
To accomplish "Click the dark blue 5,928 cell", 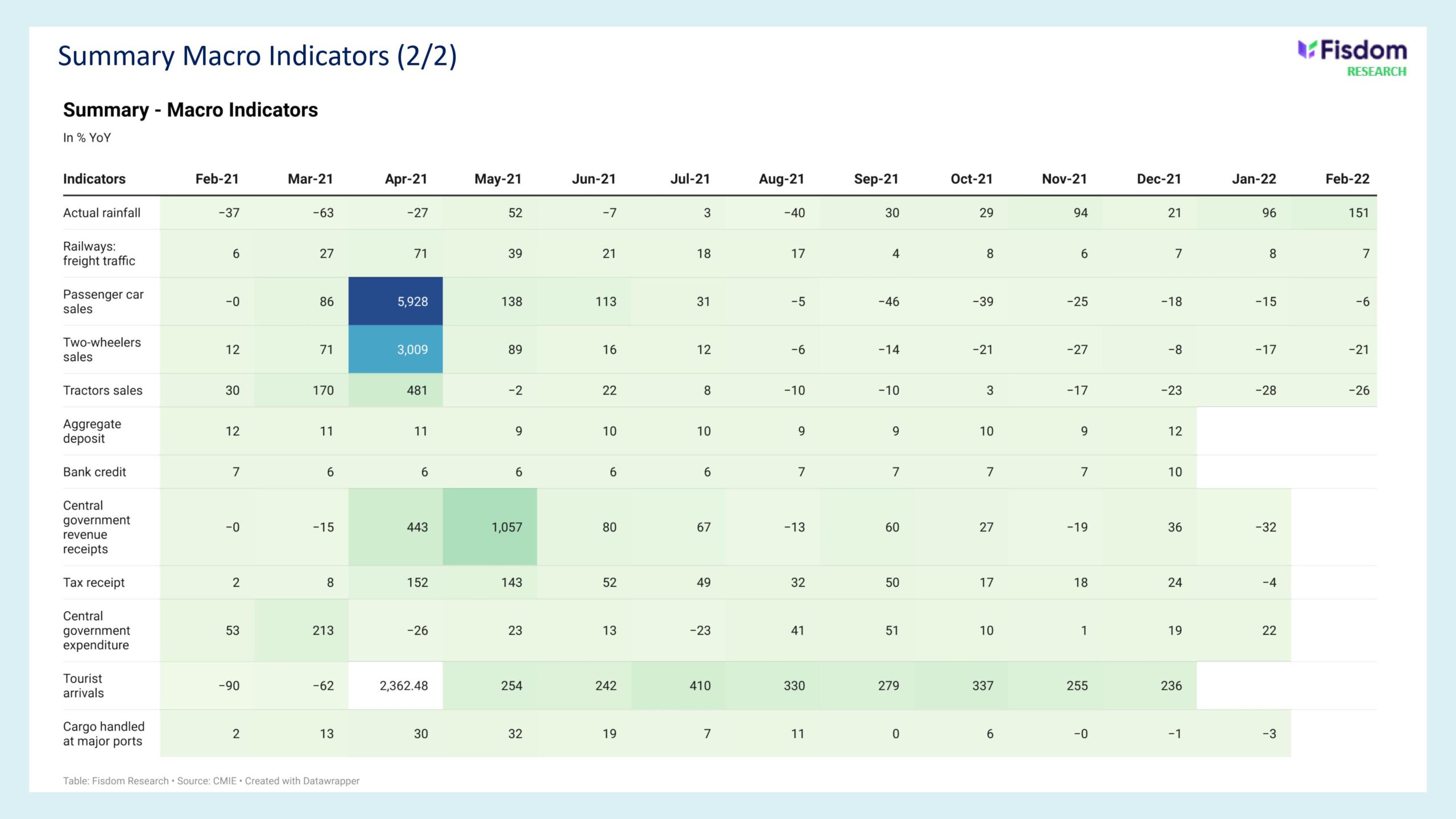I will click(396, 301).
